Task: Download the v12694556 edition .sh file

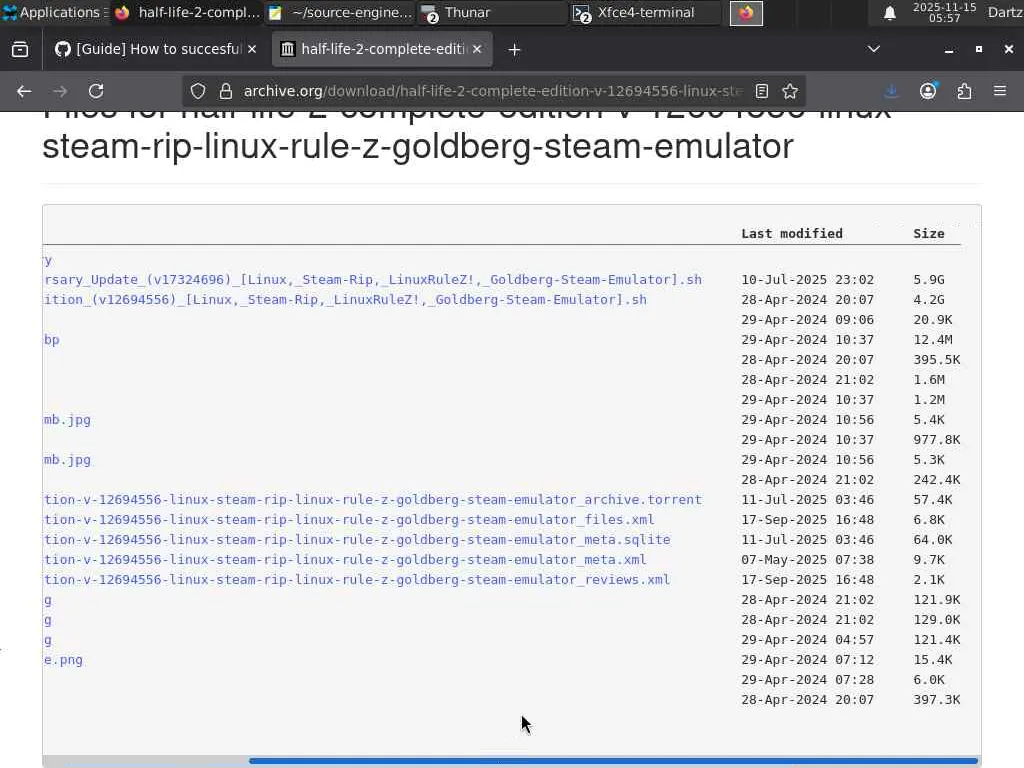Action: (345, 300)
